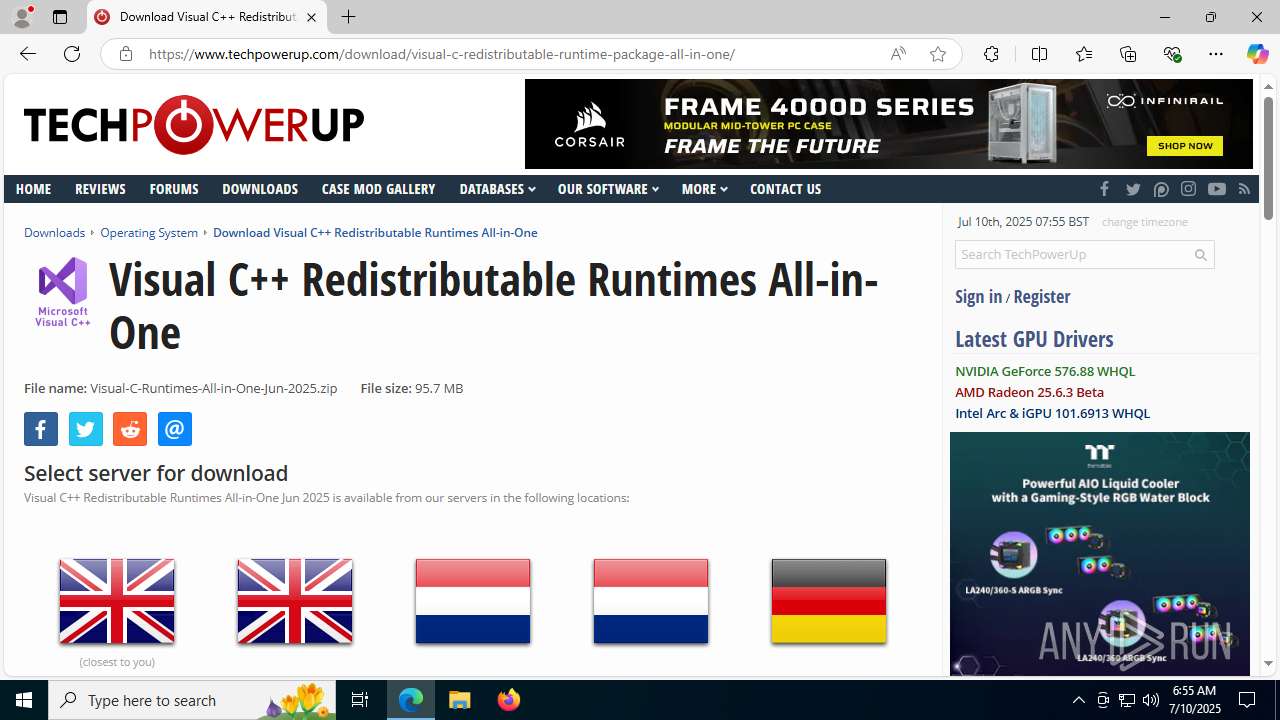Enable Split screen view

click(x=1039, y=54)
